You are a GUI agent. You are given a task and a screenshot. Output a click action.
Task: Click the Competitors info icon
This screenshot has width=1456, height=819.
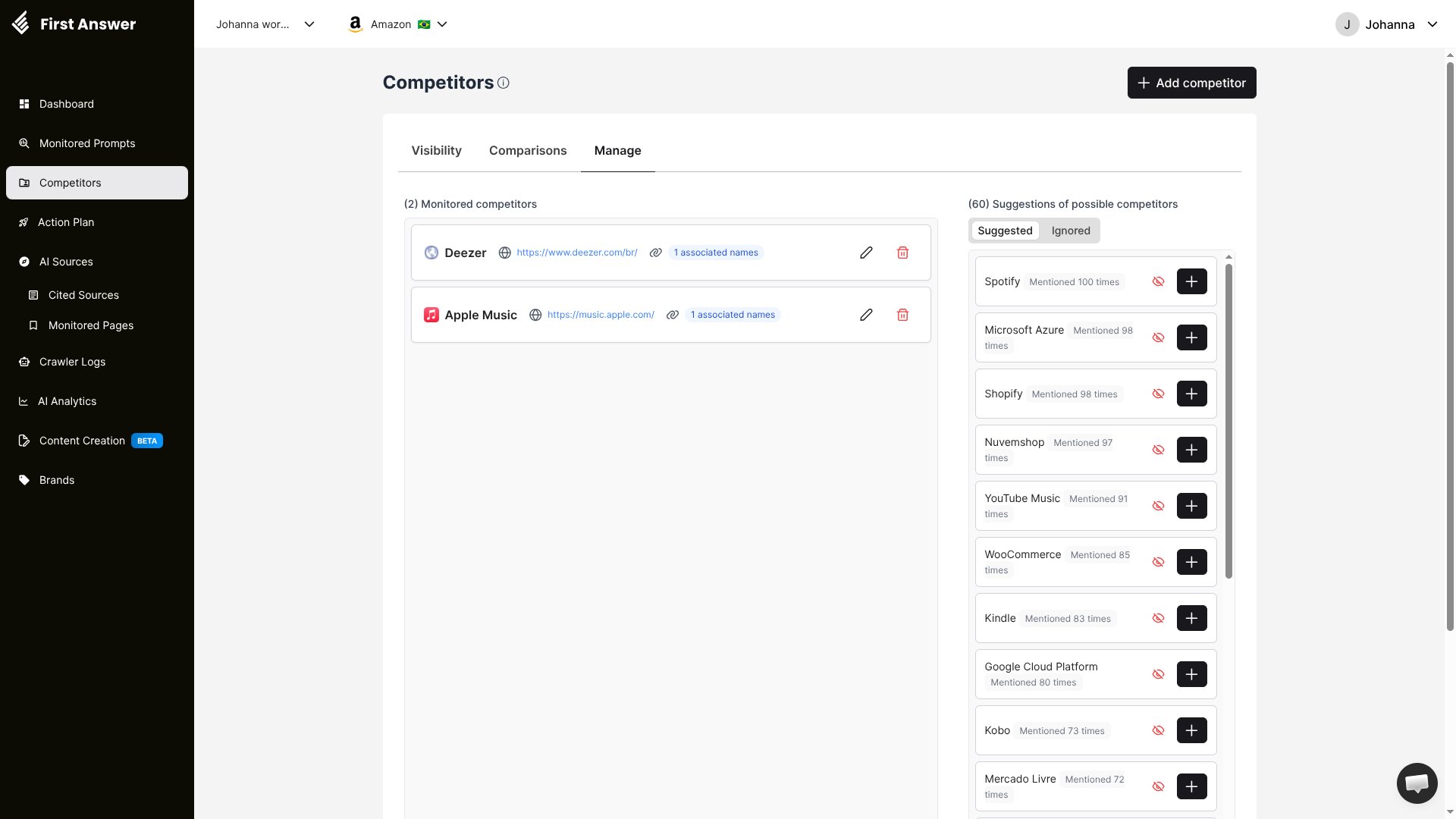503,83
